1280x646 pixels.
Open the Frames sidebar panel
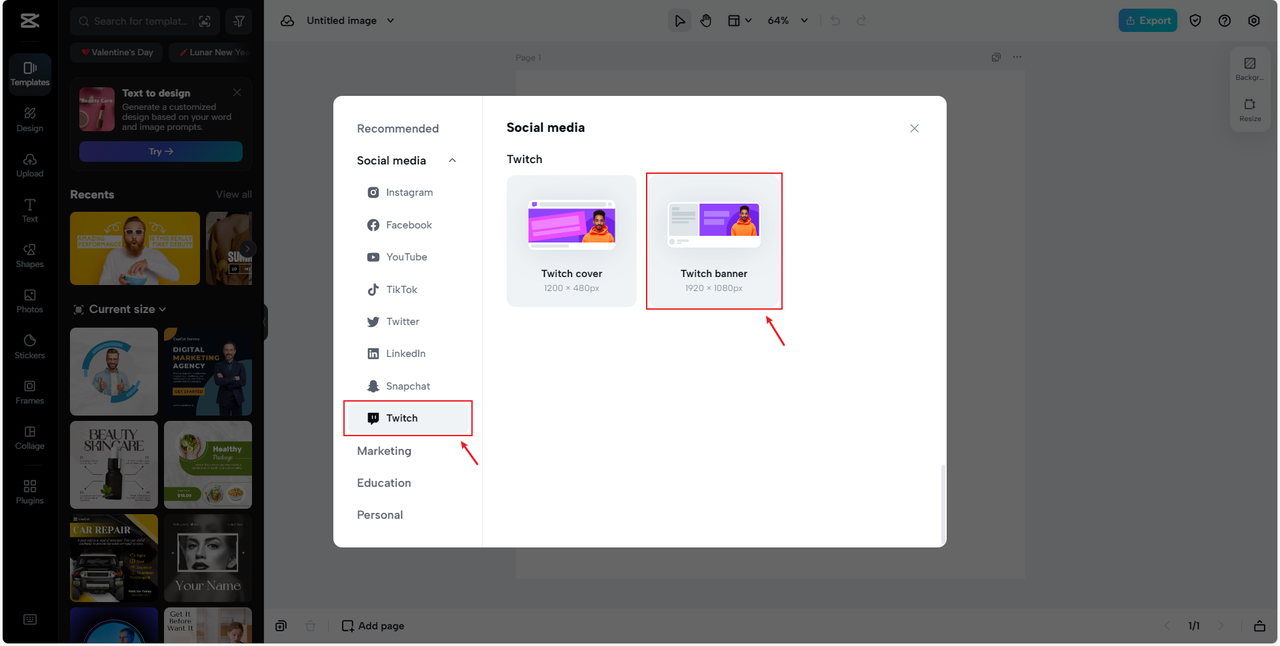point(30,393)
